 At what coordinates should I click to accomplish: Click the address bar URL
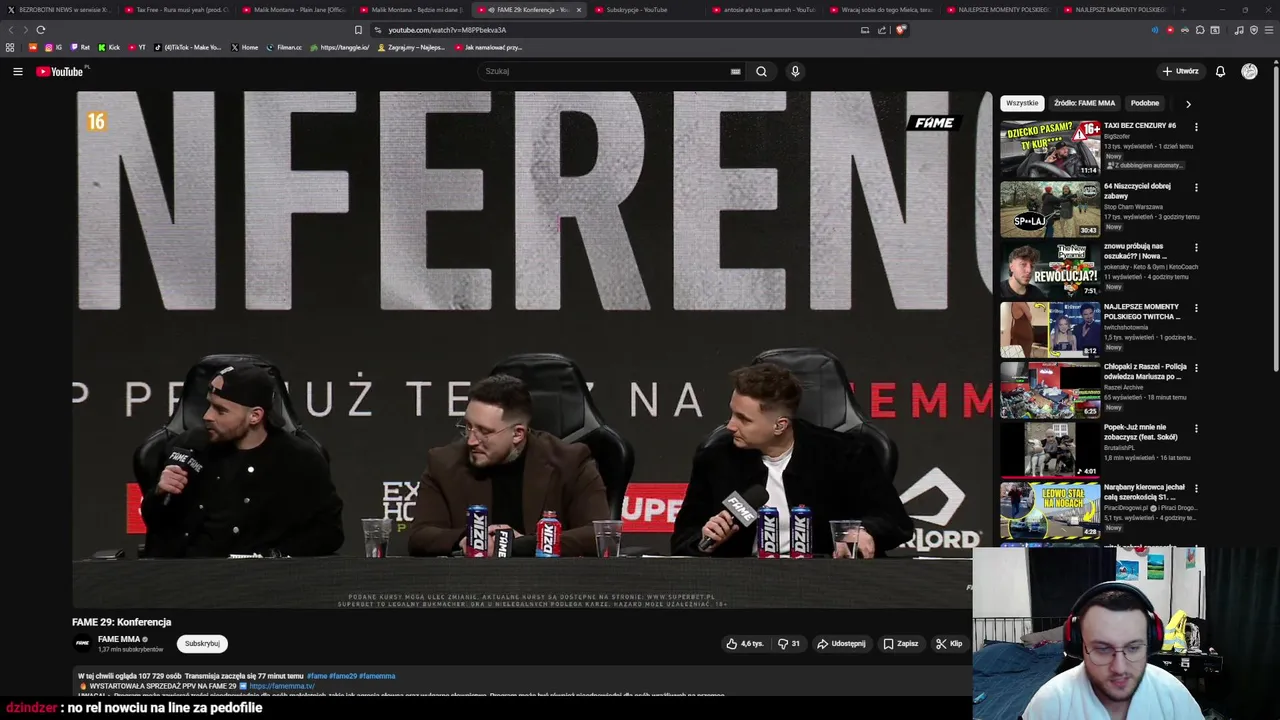447,30
